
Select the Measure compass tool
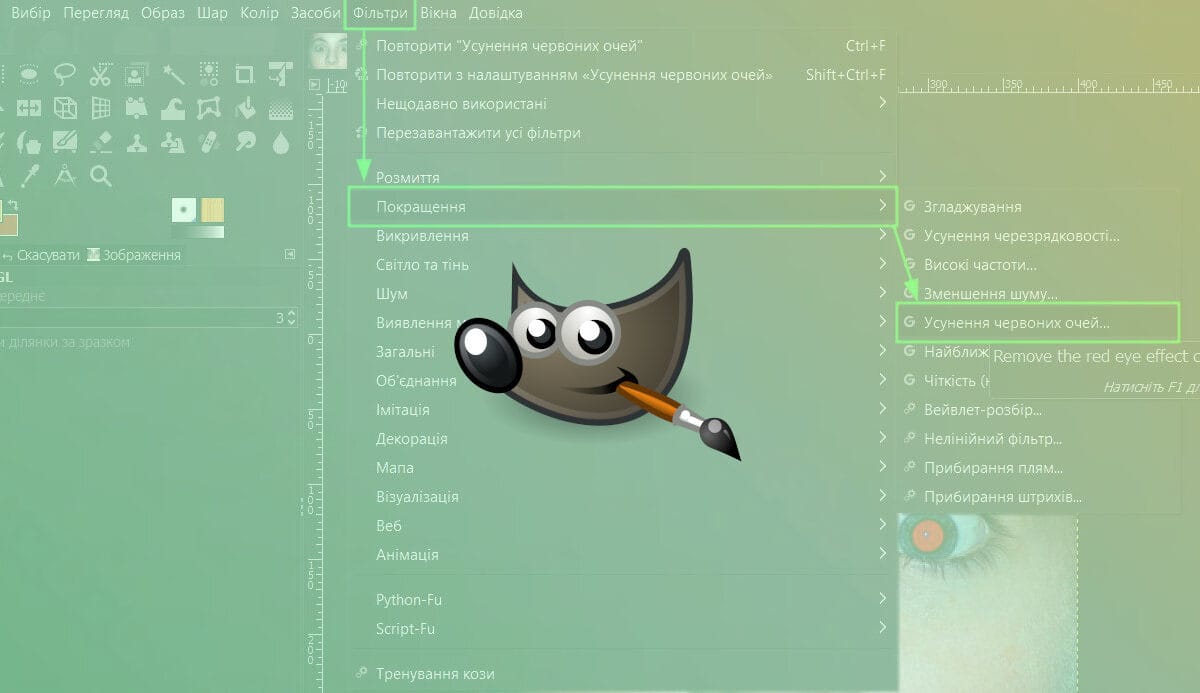click(x=65, y=176)
